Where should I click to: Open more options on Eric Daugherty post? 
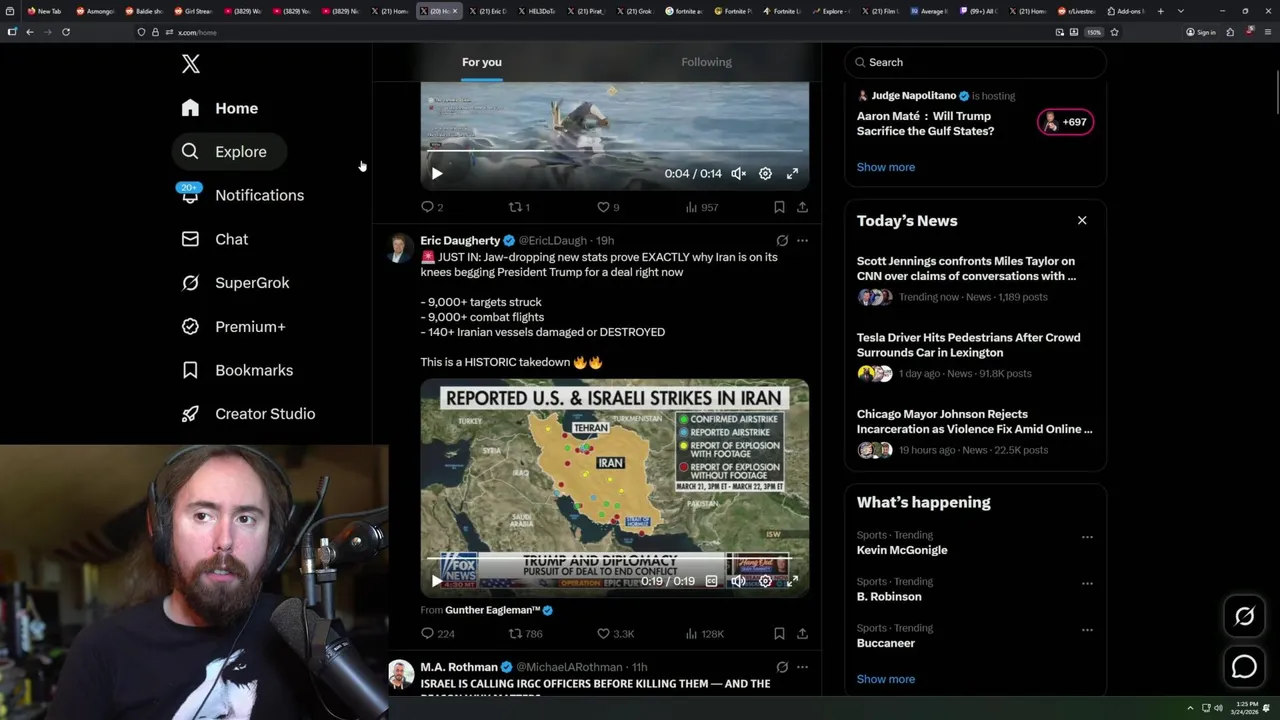802,241
